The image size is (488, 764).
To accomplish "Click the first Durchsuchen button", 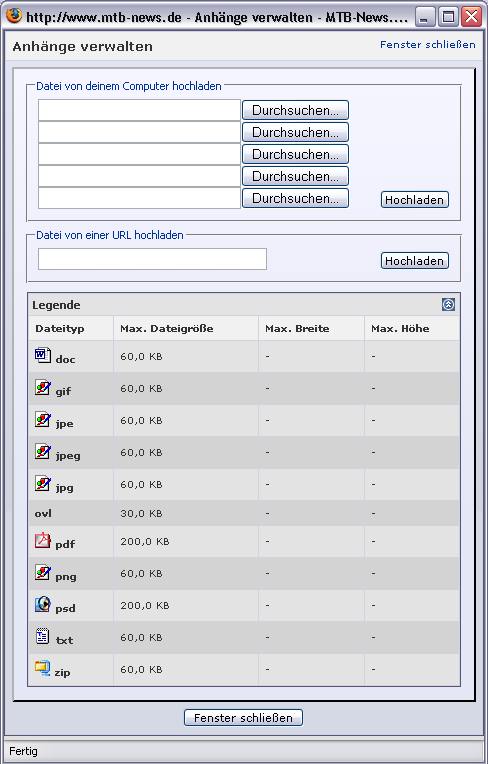I will tap(295, 110).
